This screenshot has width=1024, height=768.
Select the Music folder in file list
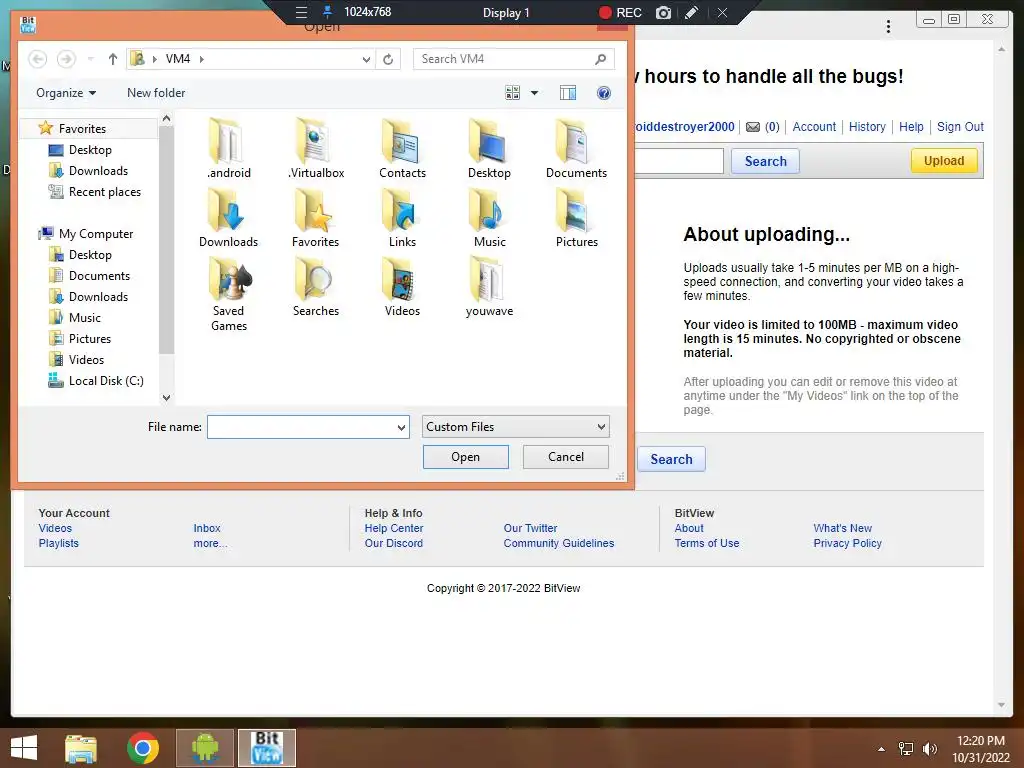tap(489, 218)
